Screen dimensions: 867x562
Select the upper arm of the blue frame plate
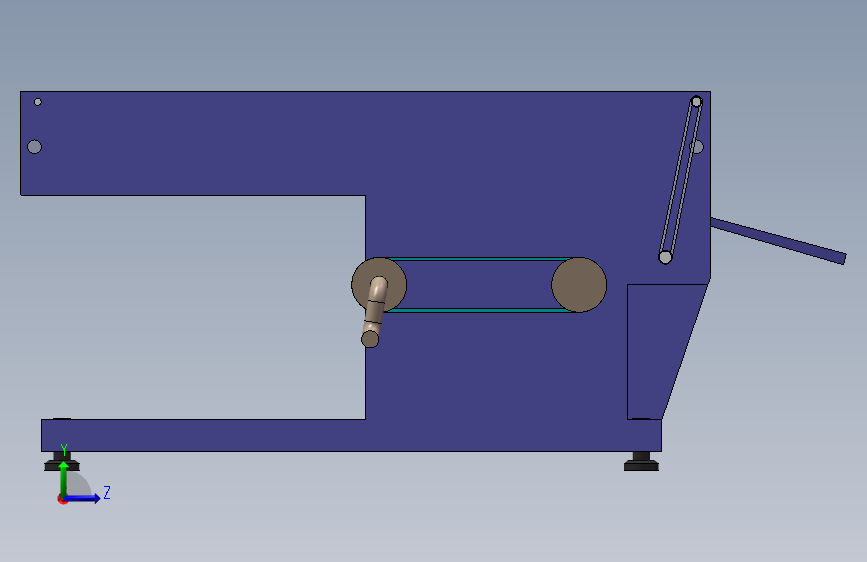192,143
